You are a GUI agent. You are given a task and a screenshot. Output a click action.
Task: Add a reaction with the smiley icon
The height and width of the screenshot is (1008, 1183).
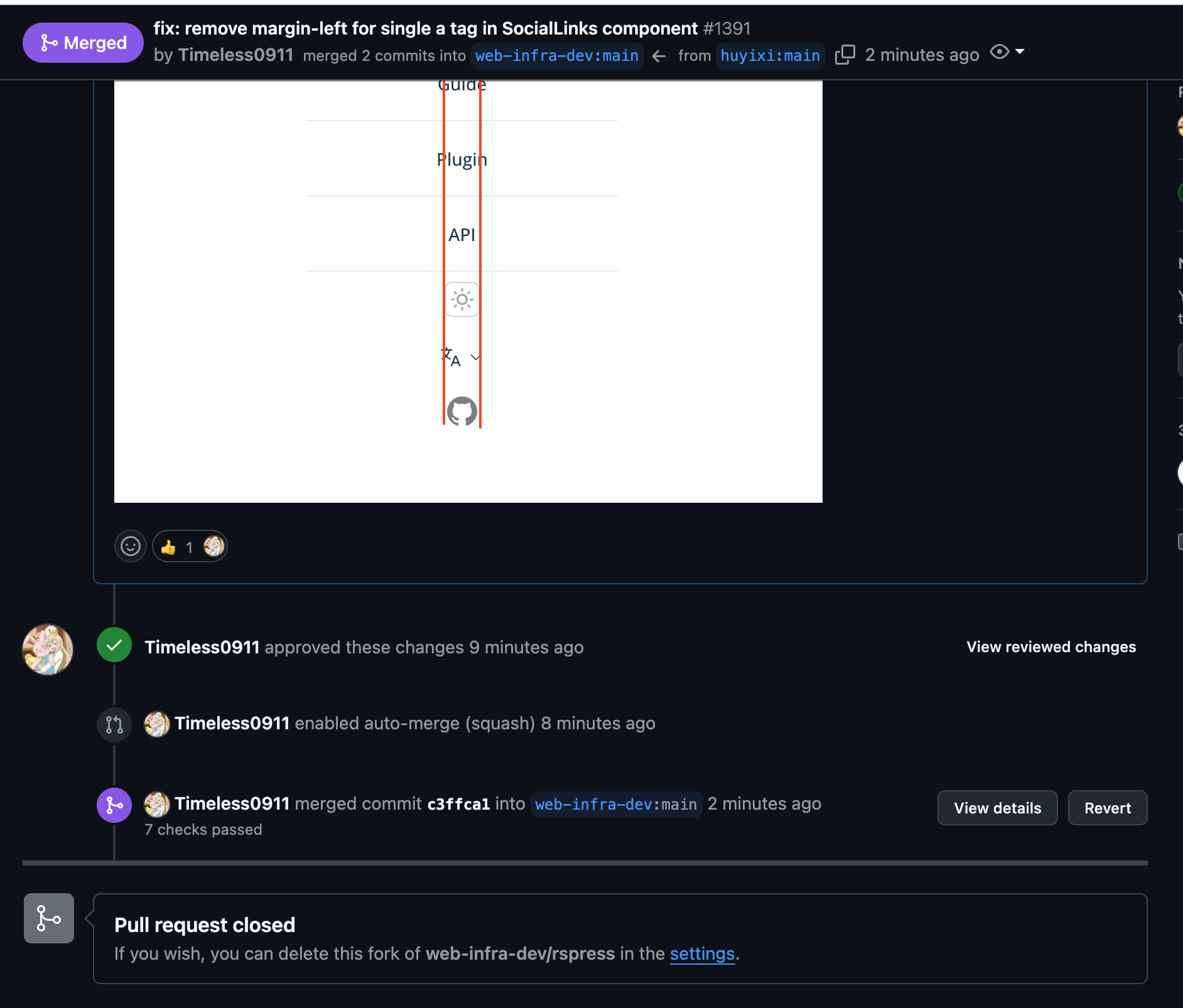tap(131, 547)
